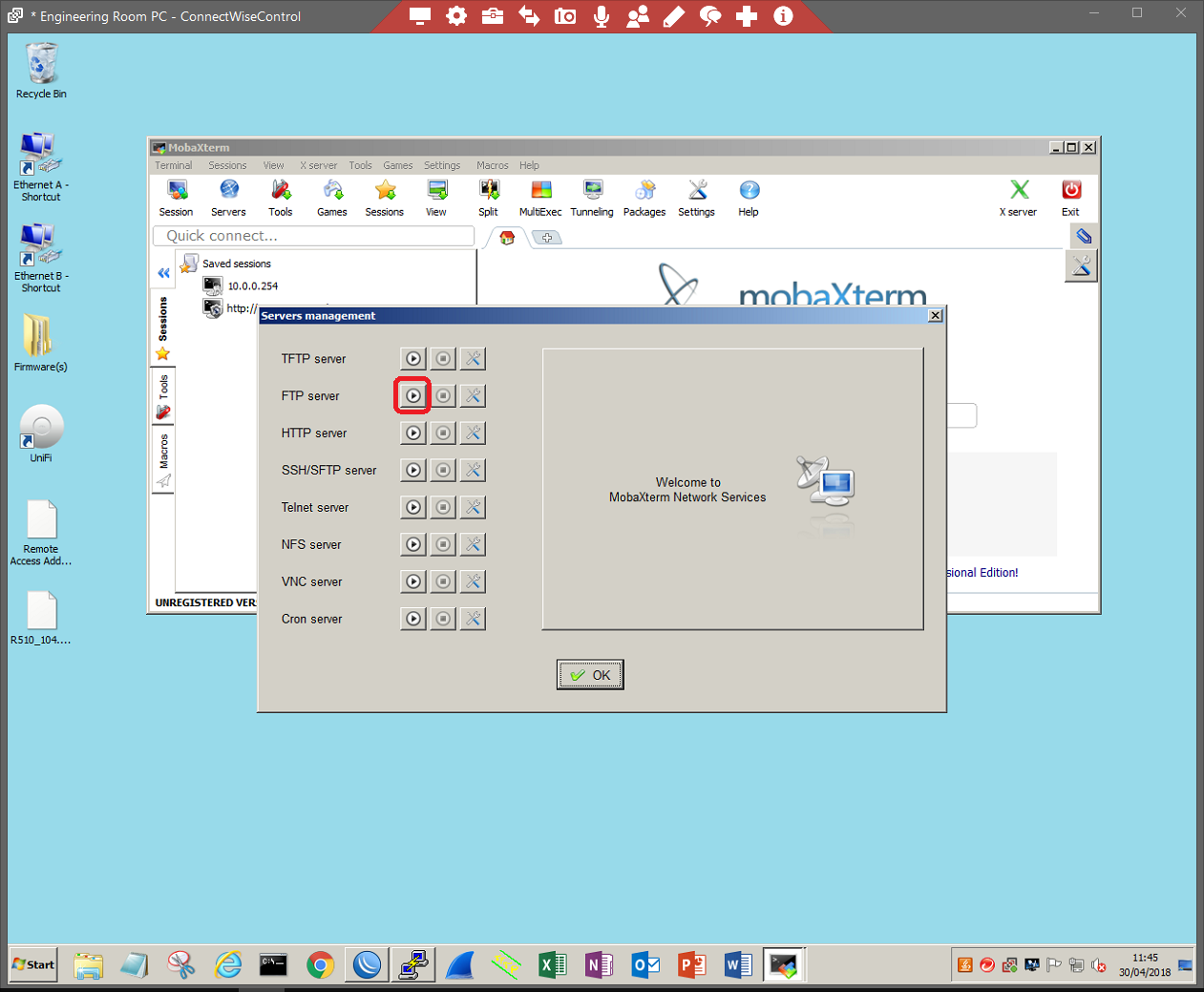The width and height of the screenshot is (1204, 992).
Task: Select the 10.0.0.254 saved session
Action: [x=252, y=286]
